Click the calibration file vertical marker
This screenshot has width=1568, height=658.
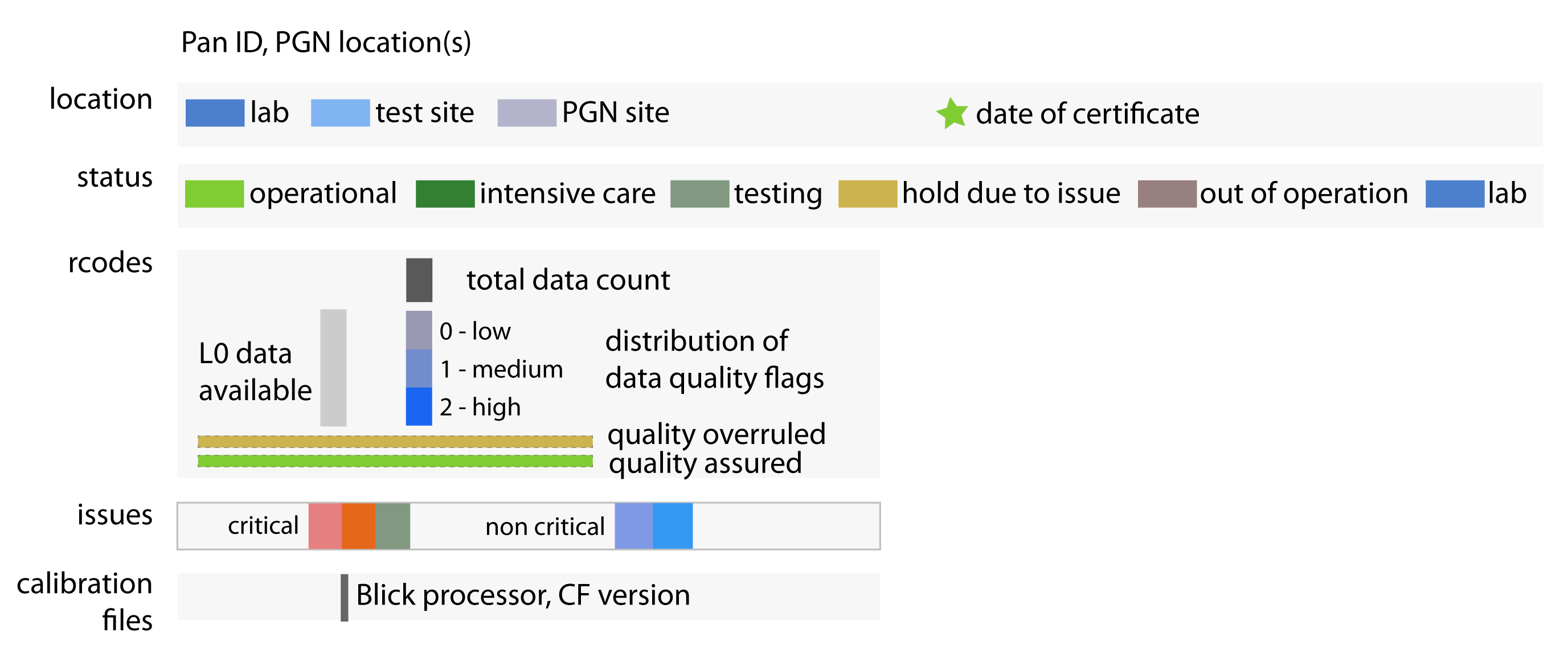pyautogui.click(x=344, y=597)
